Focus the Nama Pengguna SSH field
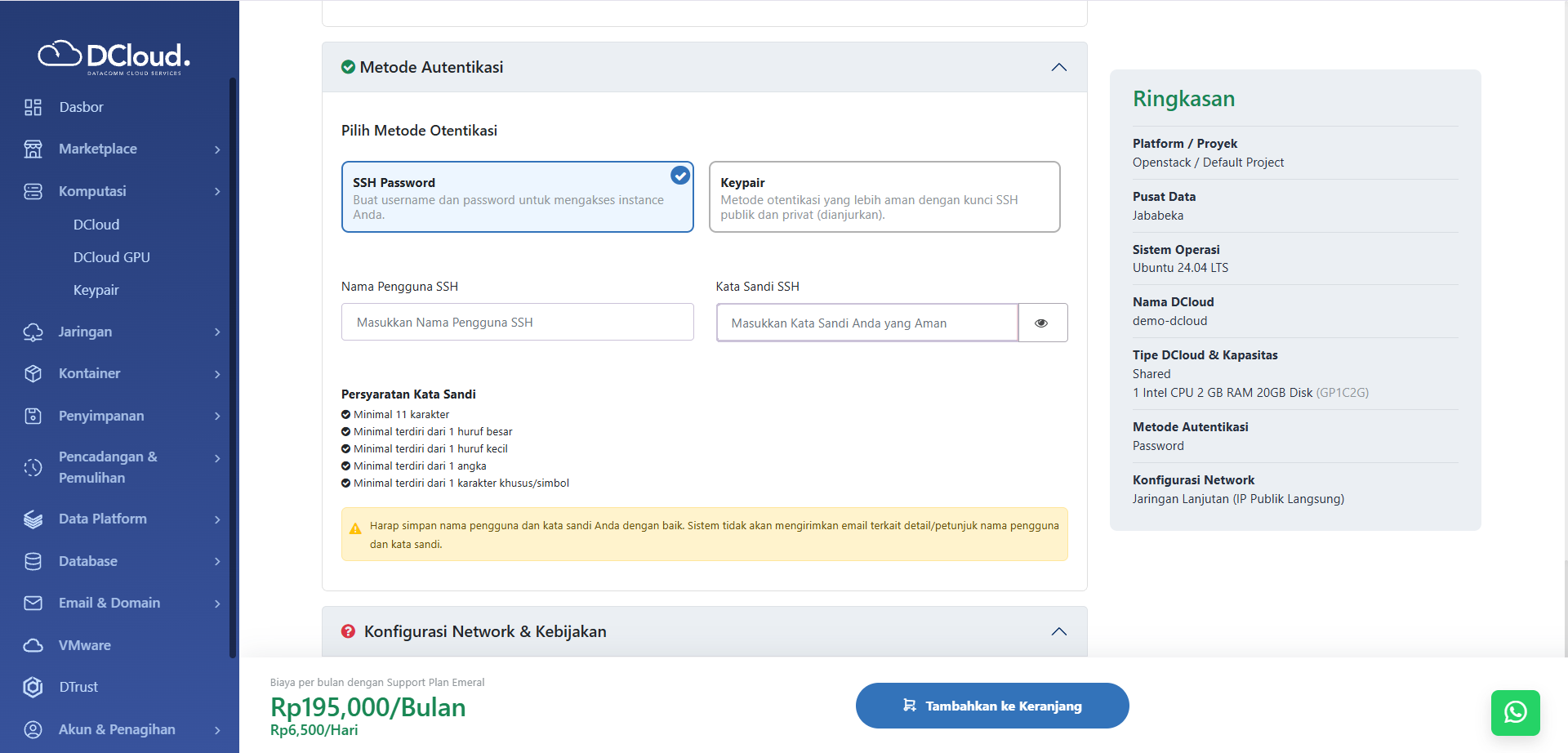The height and width of the screenshot is (753, 1568). [517, 323]
